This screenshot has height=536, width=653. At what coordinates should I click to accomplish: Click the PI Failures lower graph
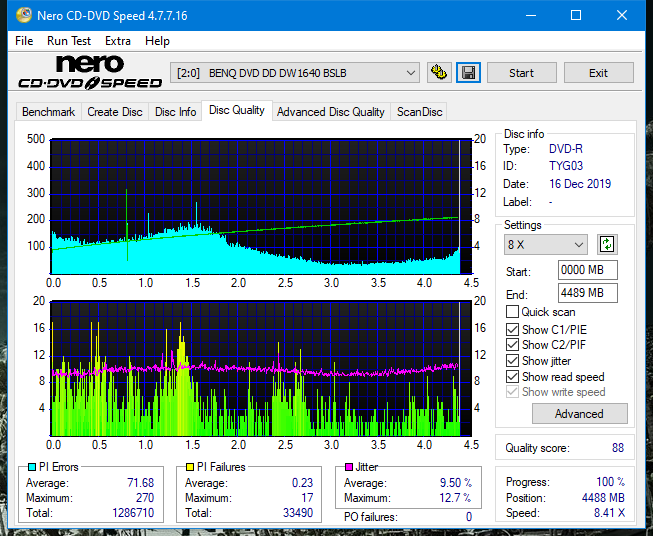coord(261,368)
